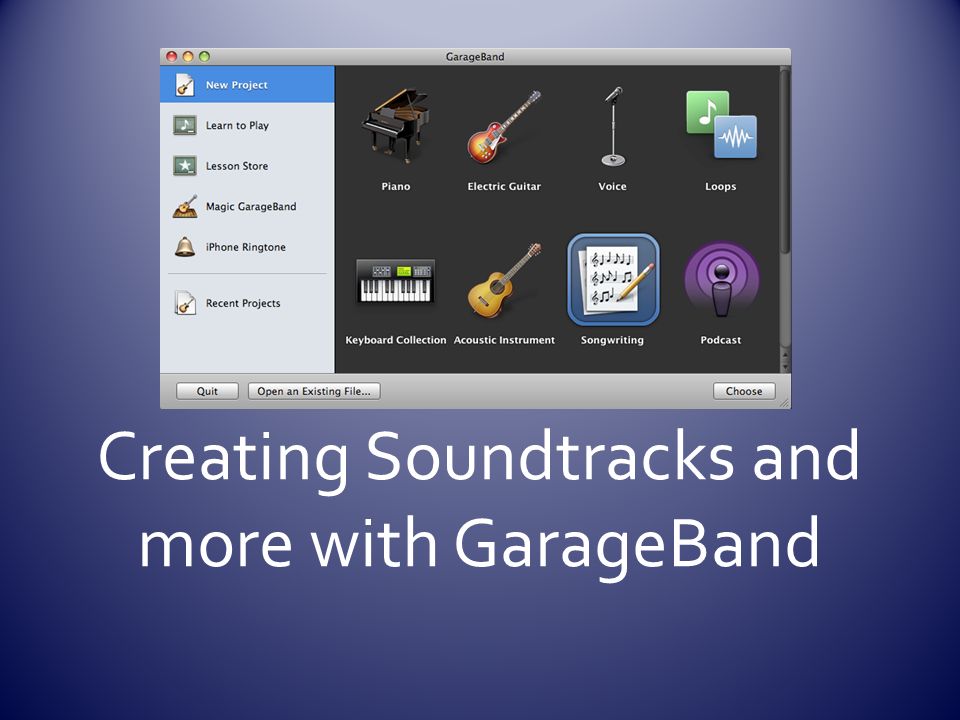Click the Acoustic Instrument label
The image size is (960, 720).
point(504,340)
